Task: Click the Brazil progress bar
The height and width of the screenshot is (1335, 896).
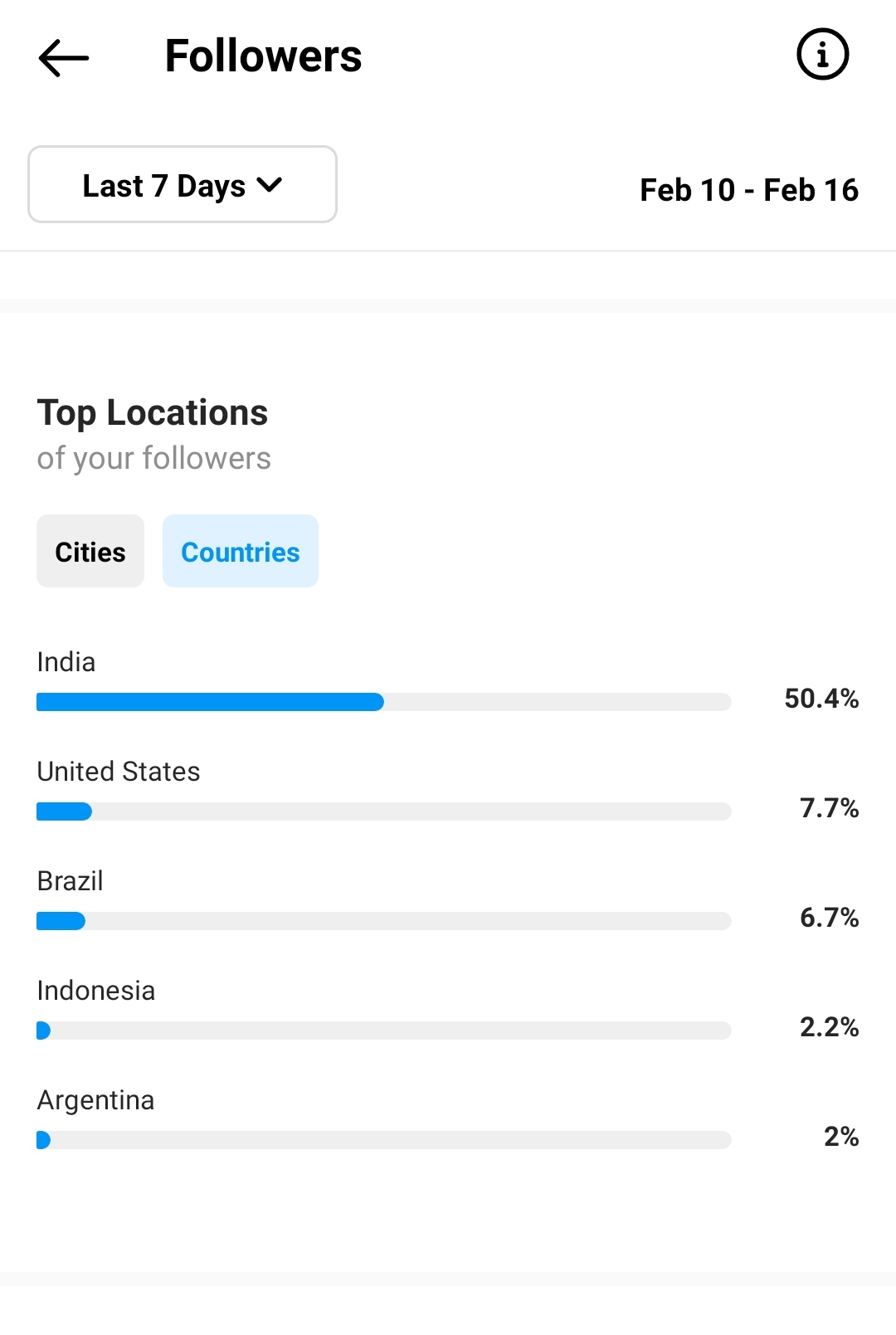Action: pyautogui.click(x=384, y=921)
